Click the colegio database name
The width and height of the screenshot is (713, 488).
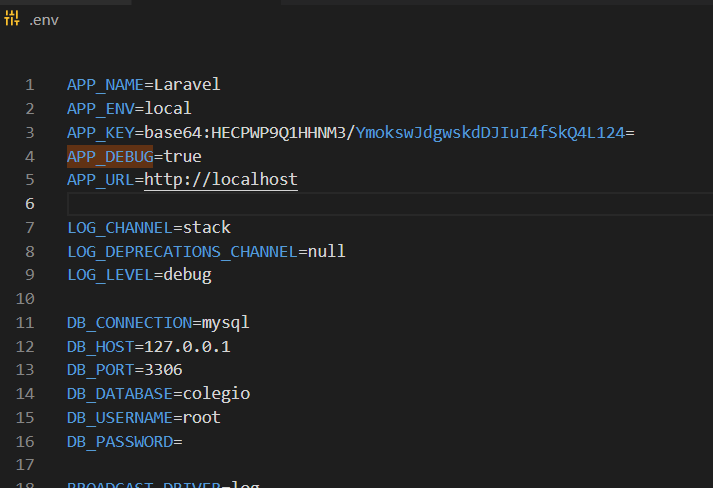click(216, 394)
